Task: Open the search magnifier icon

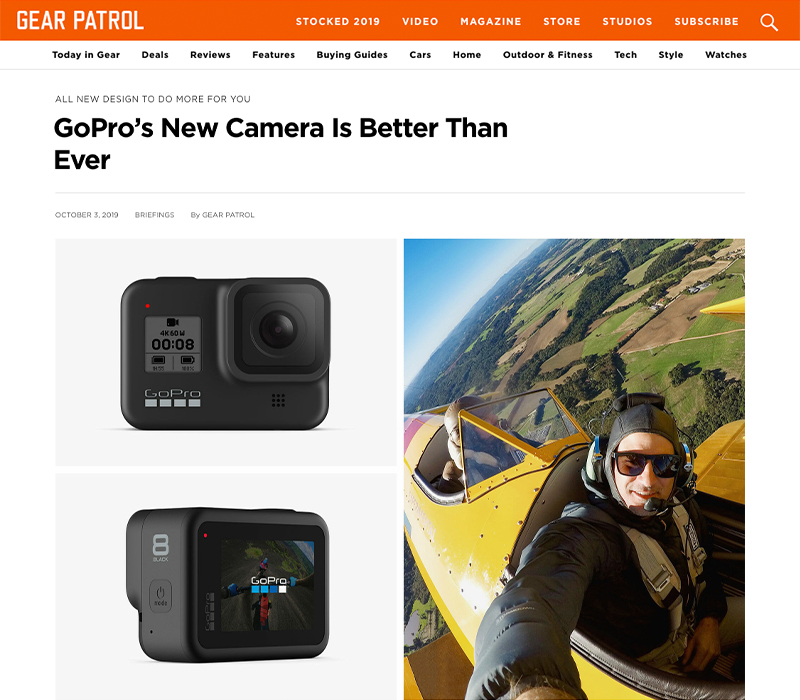Action: pyautogui.click(x=769, y=22)
